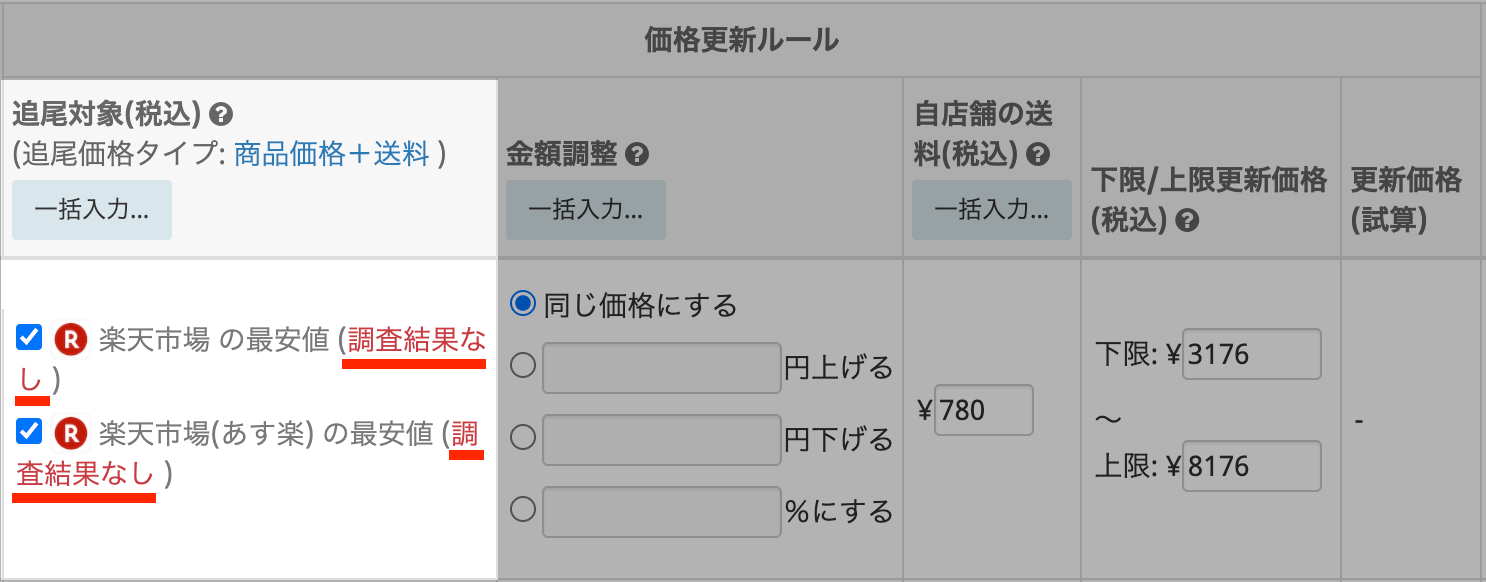
Task: Click the 下限 price field showing 3176
Action: pos(1251,354)
